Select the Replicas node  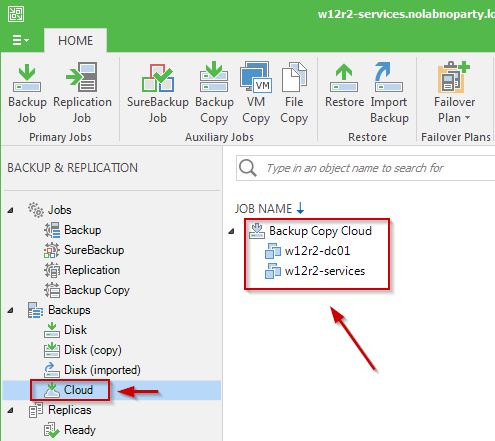pos(70,410)
